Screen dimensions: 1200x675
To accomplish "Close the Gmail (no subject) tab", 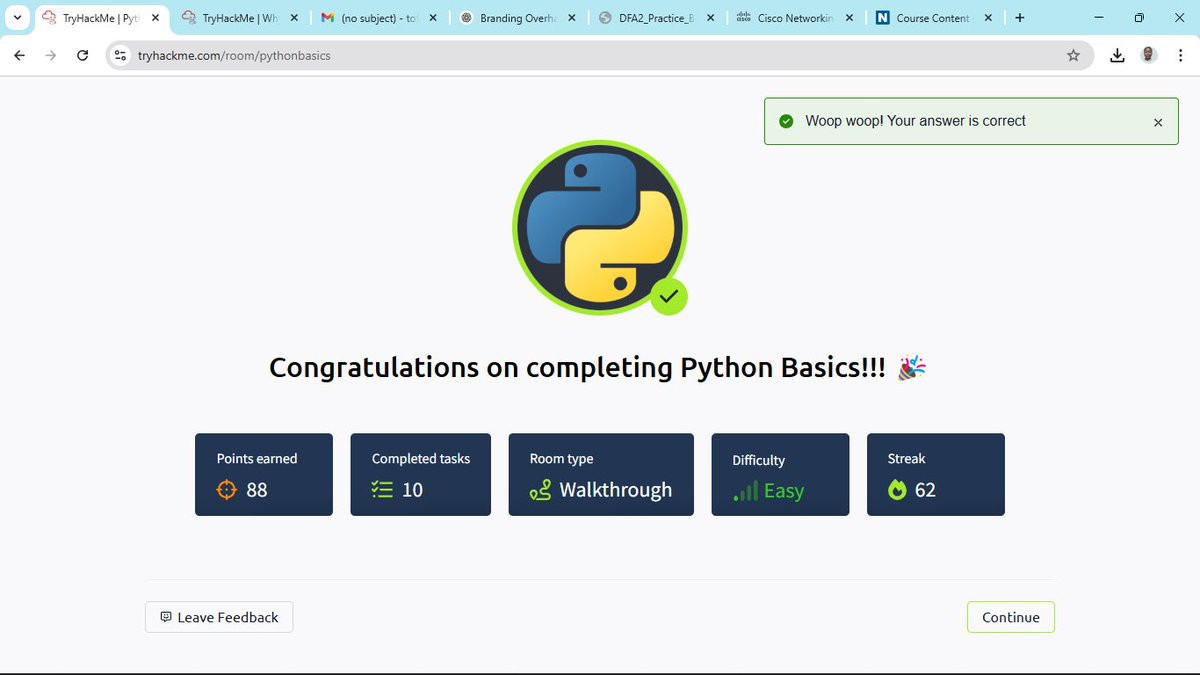I will coord(433,18).
